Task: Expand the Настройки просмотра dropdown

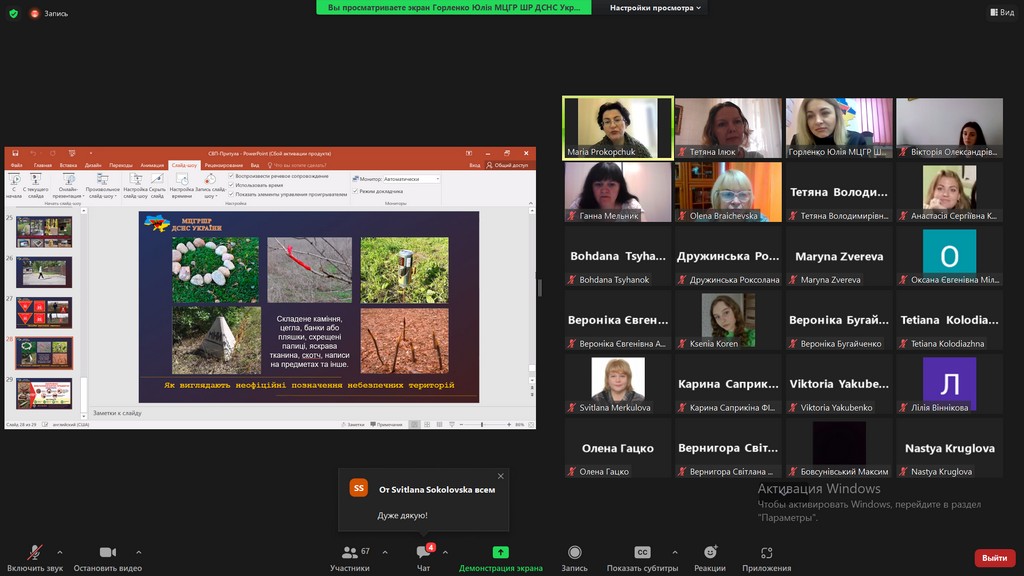Action: [655, 8]
